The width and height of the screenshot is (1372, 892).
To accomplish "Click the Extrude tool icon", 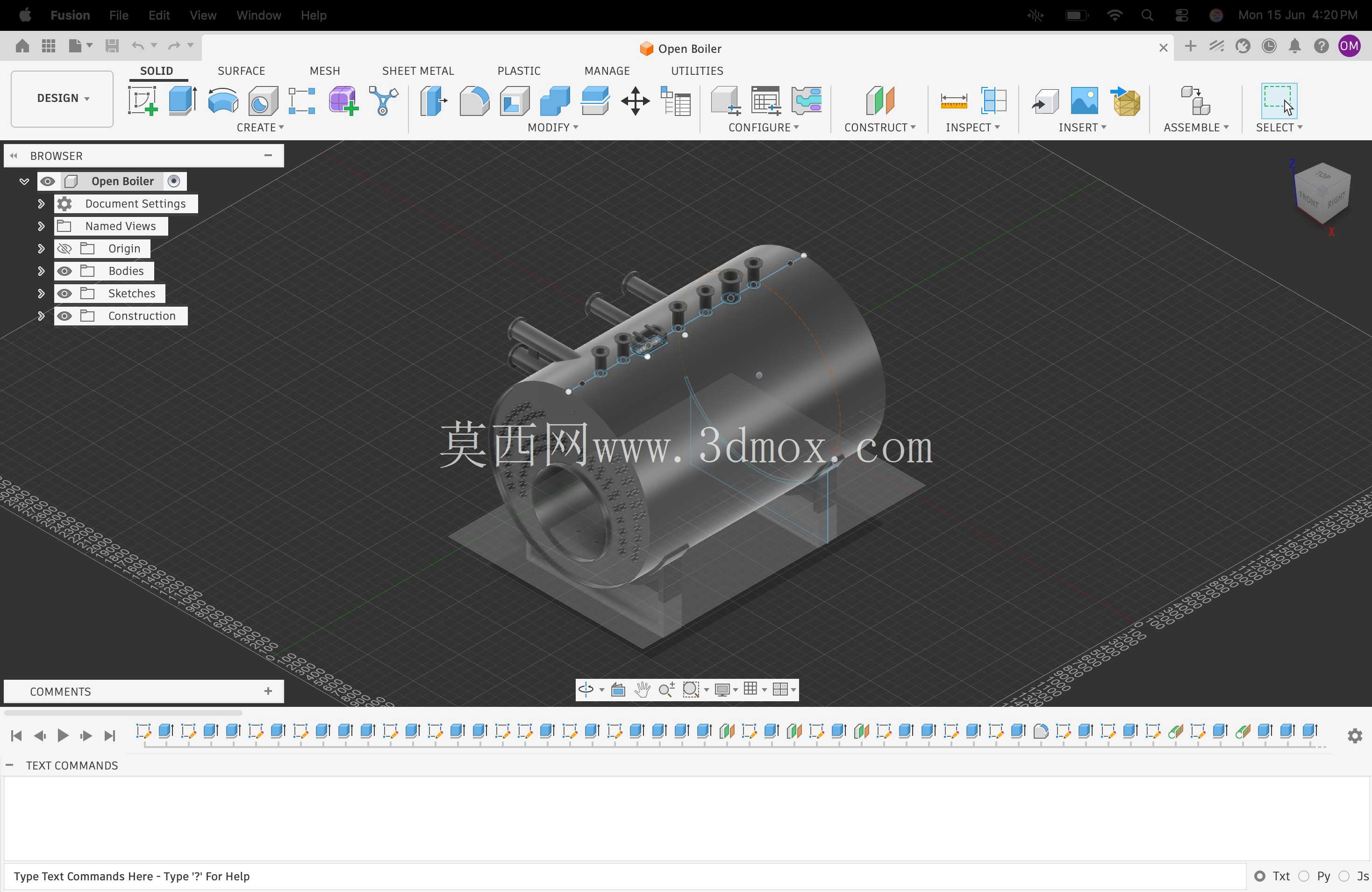I will pos(183,101).
